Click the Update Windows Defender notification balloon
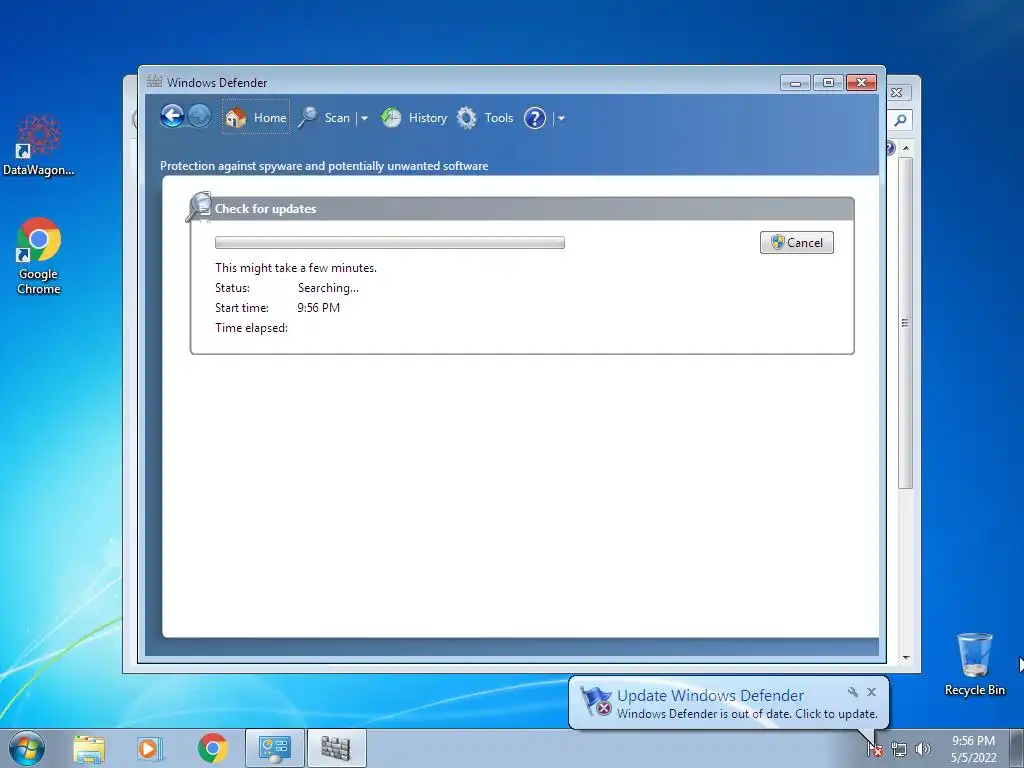The height and width of the screenshot is (768, 1024). tap(728, 703)
